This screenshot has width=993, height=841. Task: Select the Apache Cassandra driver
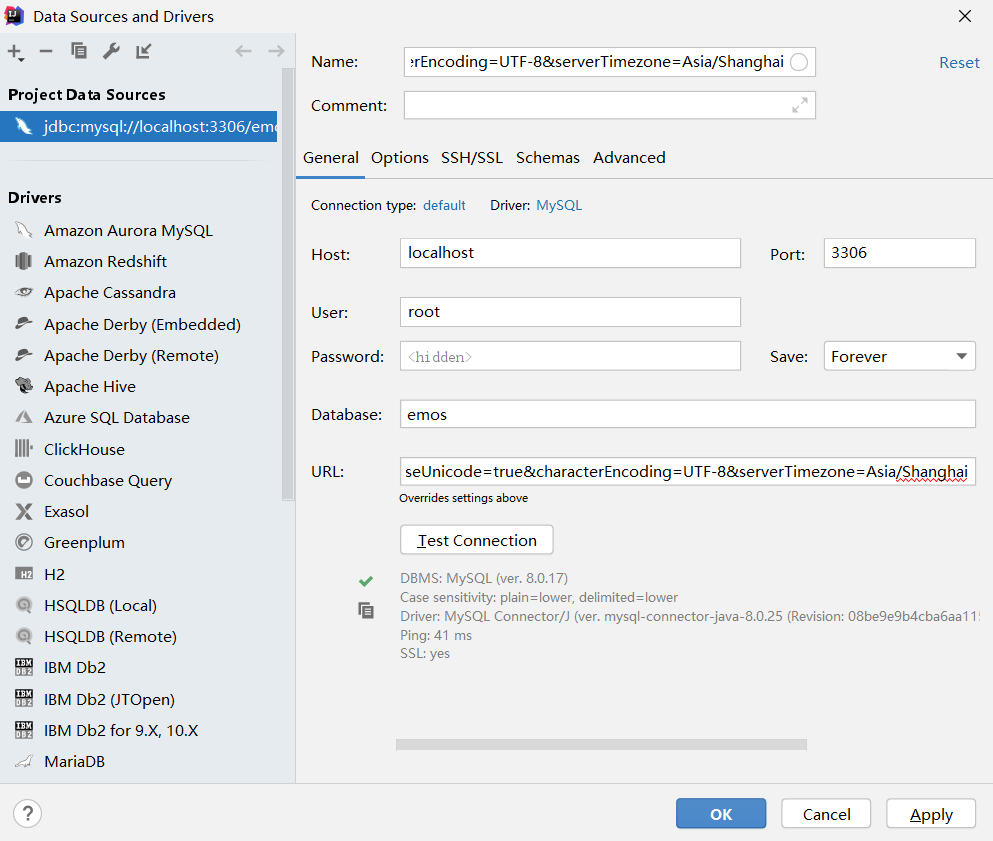pyautogui.click(x=110, y=293)
